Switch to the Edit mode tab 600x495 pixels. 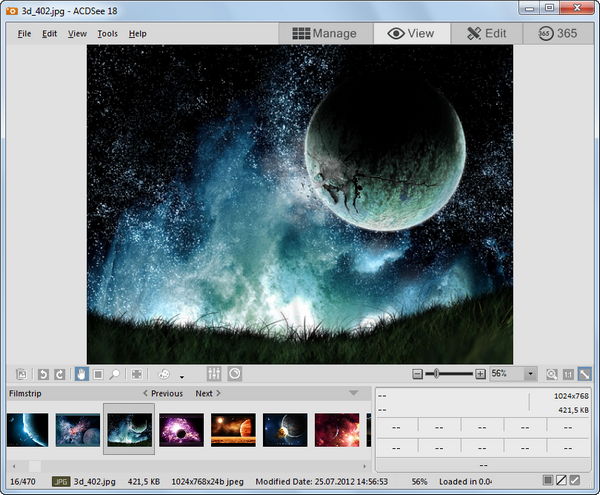pos(487,33)
